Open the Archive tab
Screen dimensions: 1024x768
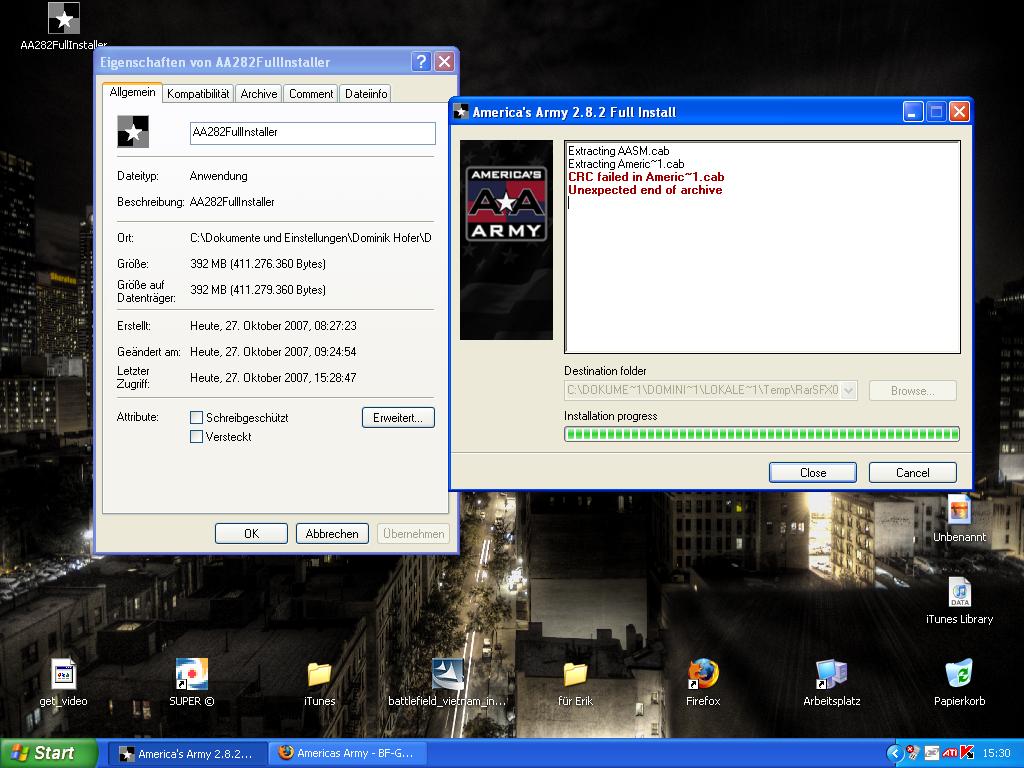click(x=259, y=94)
